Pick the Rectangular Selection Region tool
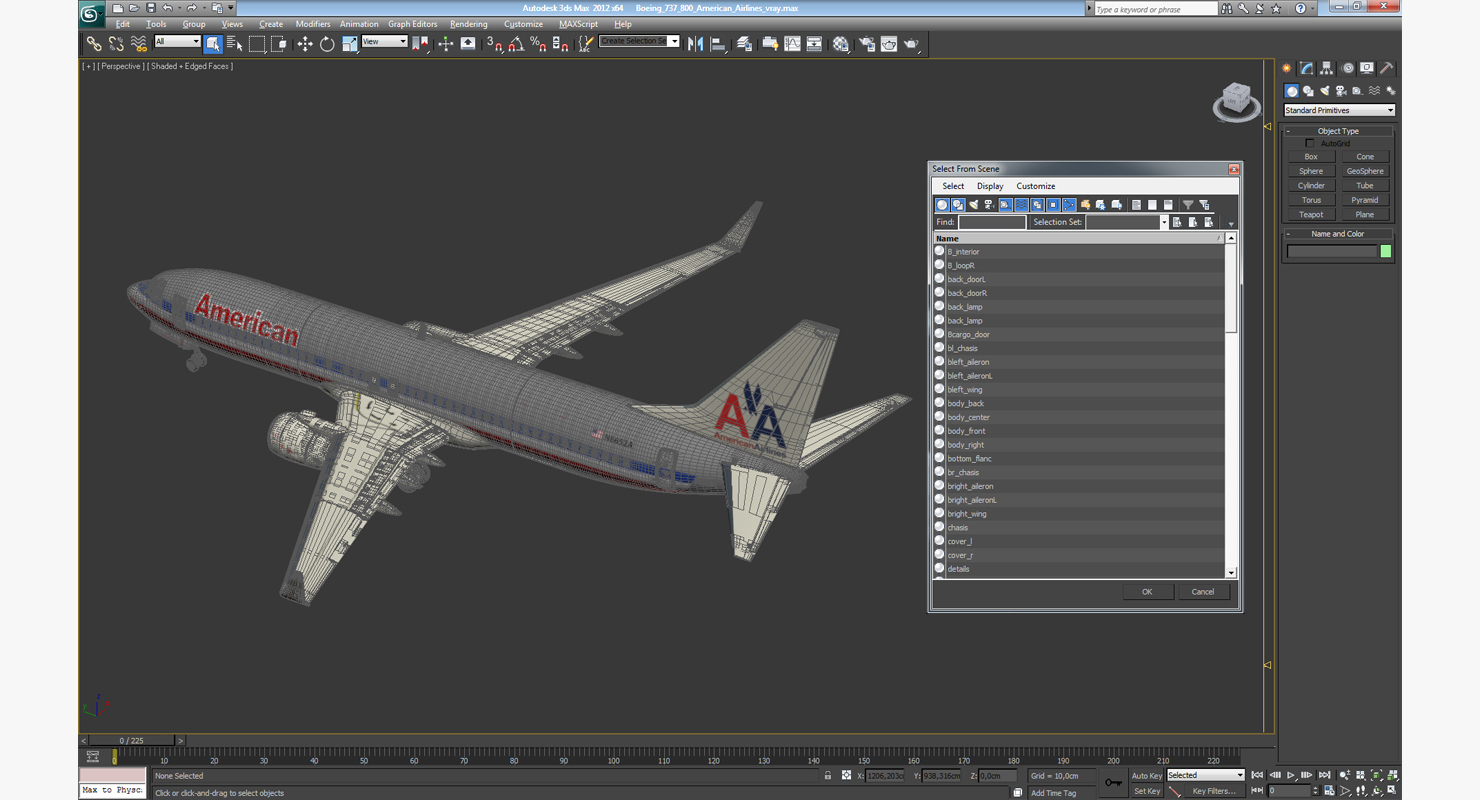The width and height of the screenshot is (1480, 800). coord(257,43)
